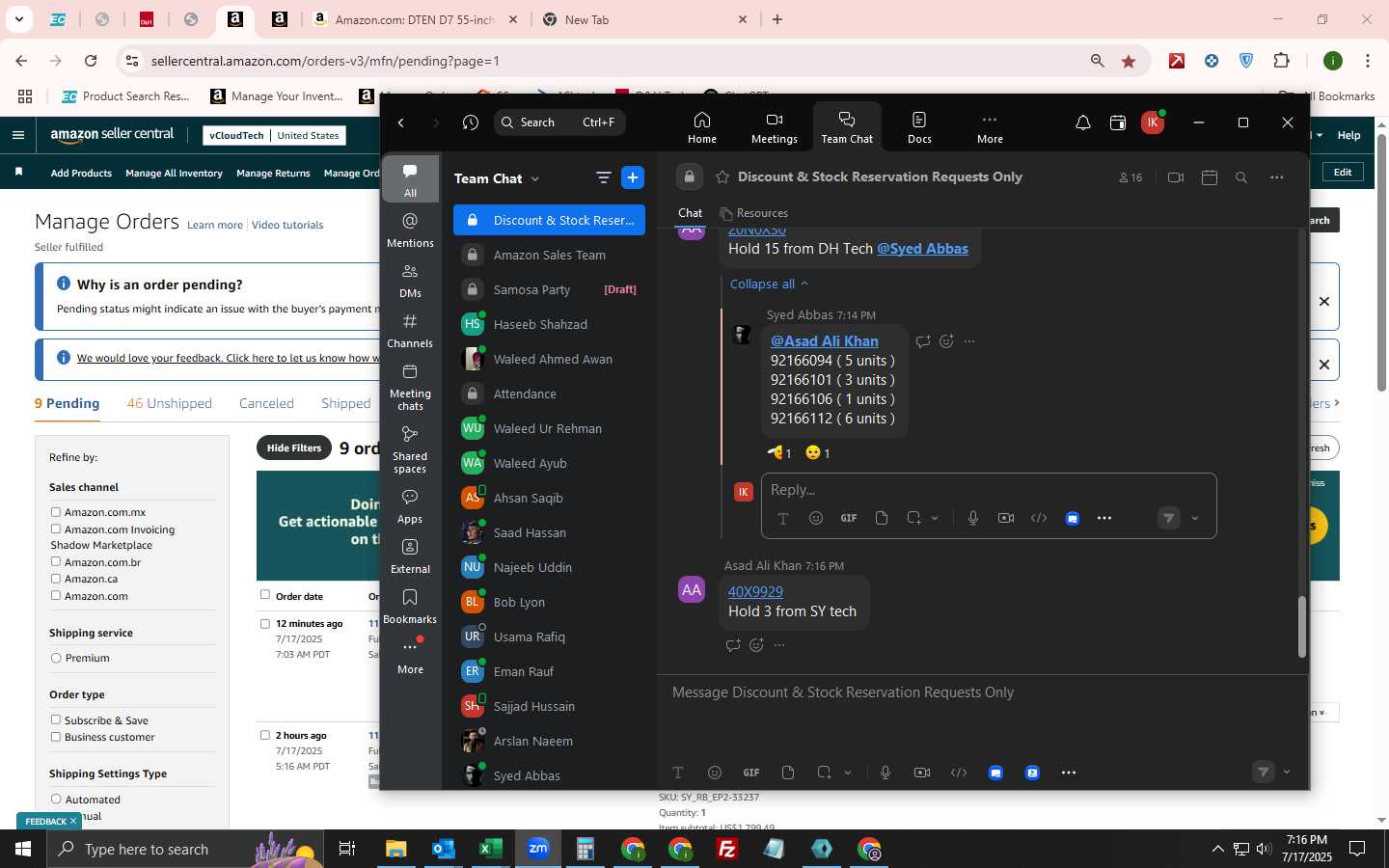
Task: Click emoji icon in reply toolbar
Action: click(x=816, y=518)
